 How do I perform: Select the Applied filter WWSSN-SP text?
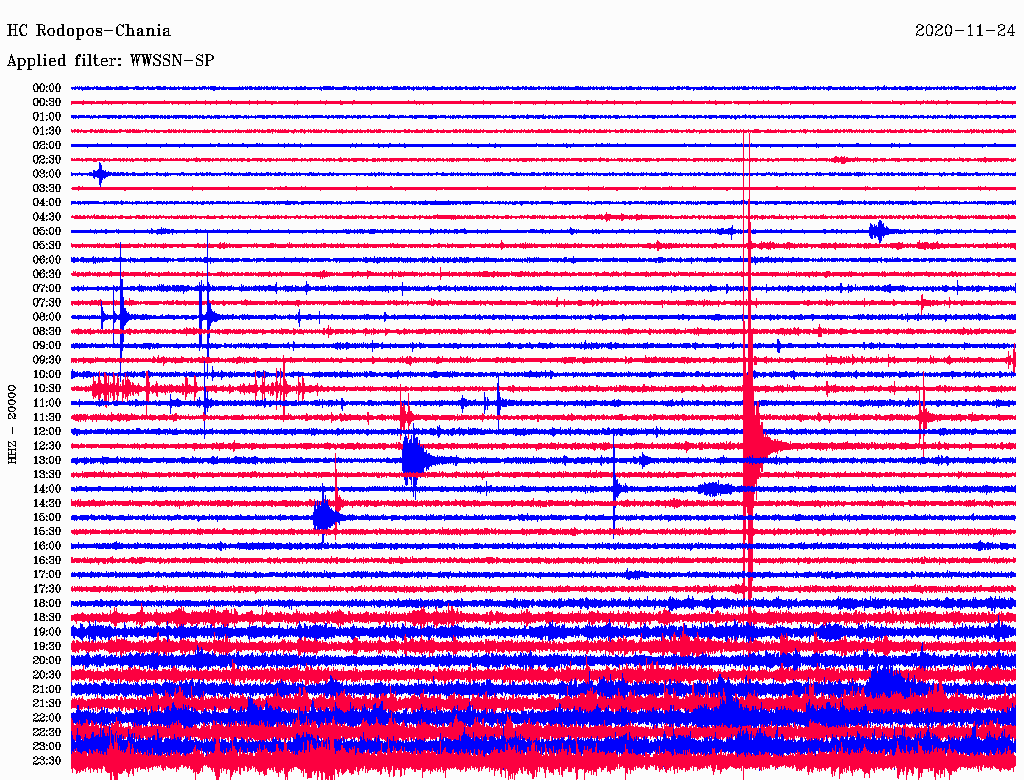[110, 61]
